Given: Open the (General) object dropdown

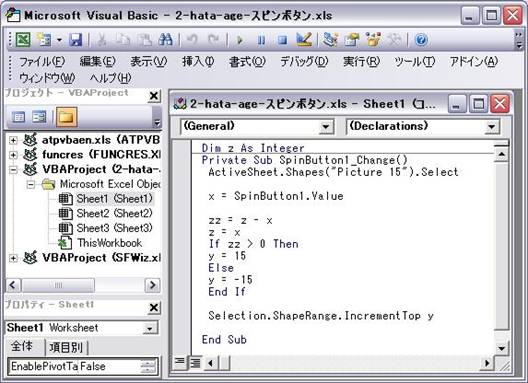Looking at the screenshot, I should click(x=257, y=126).
